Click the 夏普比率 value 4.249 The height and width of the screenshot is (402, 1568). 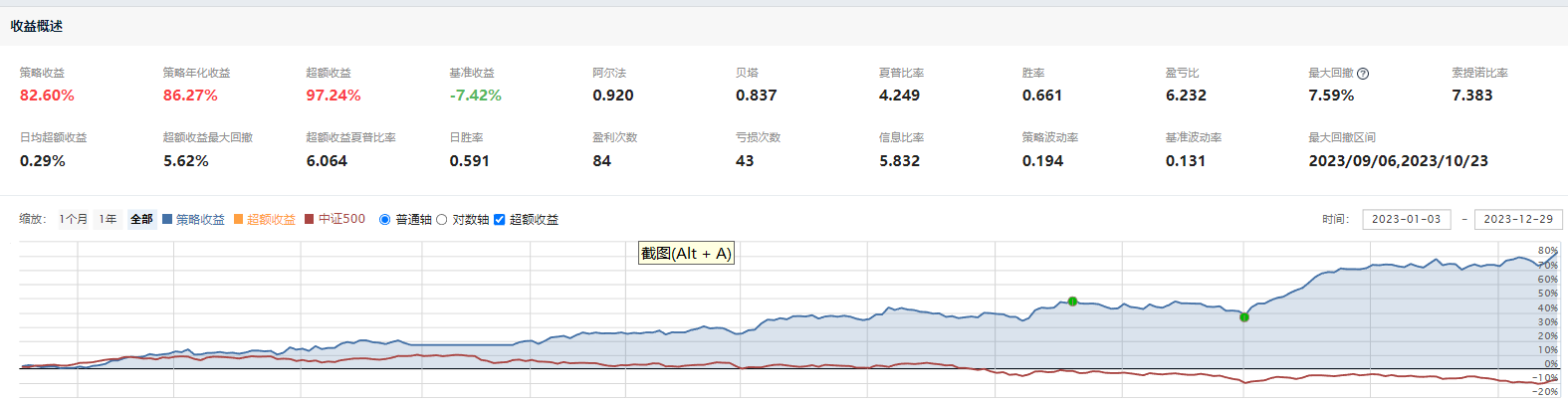click(x=899, y=96)
